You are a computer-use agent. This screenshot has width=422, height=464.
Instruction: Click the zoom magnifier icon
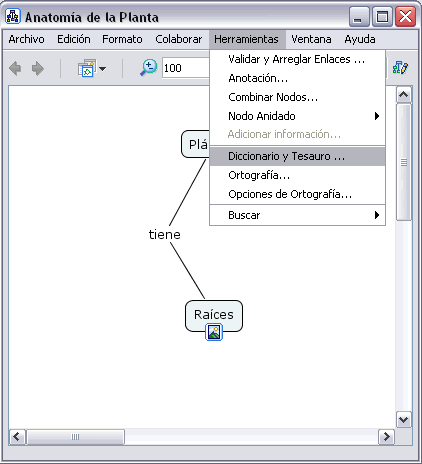148,68
